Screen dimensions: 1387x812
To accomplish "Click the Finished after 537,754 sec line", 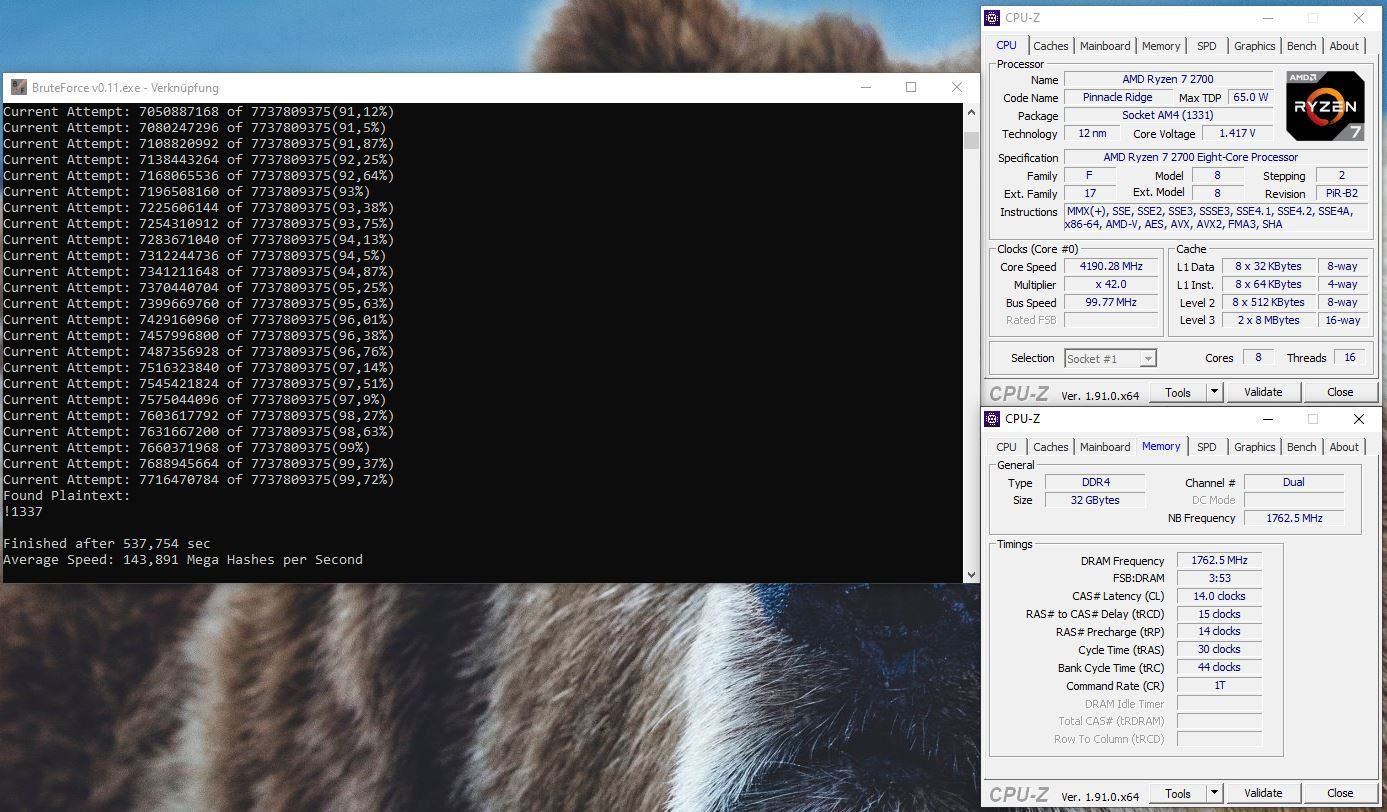I will click(x=107, y=543).
